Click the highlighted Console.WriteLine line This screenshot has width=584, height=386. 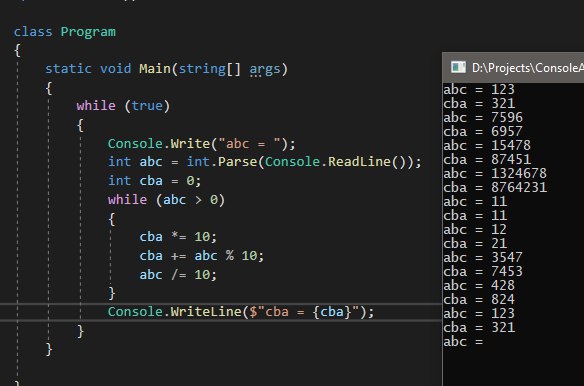pos(241,312)
